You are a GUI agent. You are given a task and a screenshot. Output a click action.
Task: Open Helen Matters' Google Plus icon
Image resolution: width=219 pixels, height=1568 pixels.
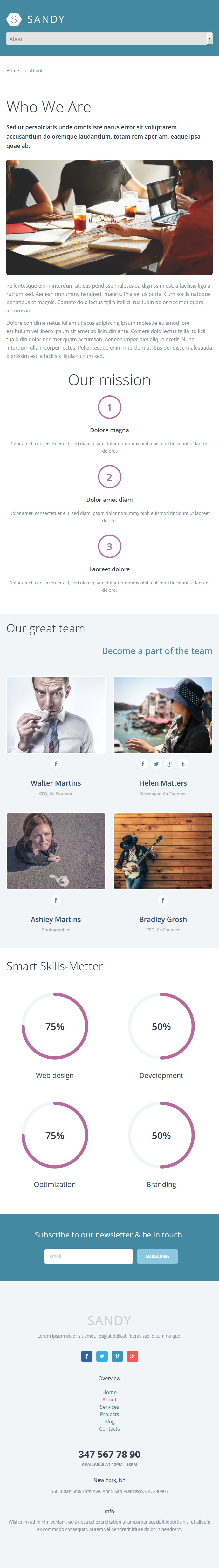point(170,764)
